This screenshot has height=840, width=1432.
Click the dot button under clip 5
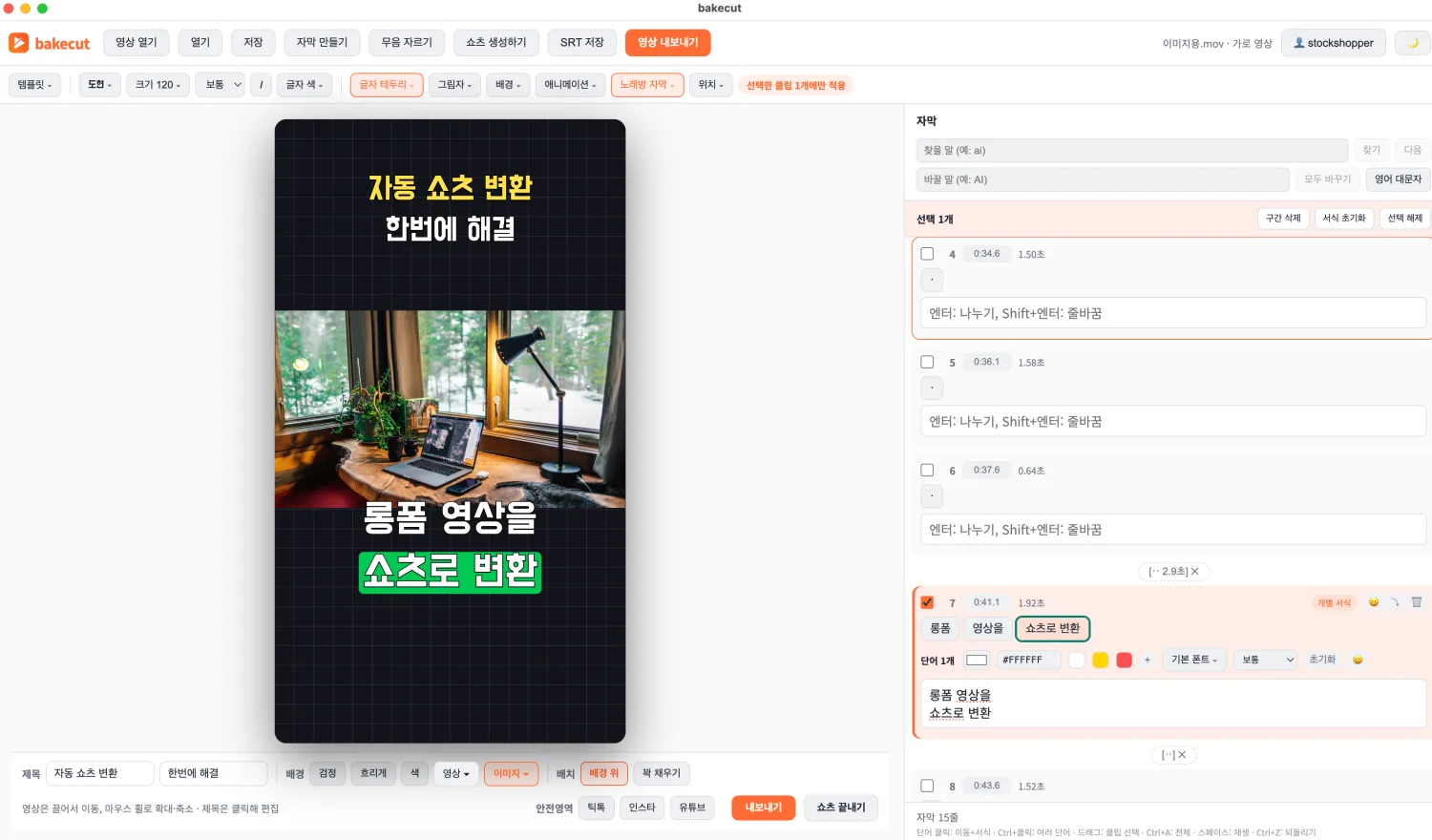coord(932,388)
